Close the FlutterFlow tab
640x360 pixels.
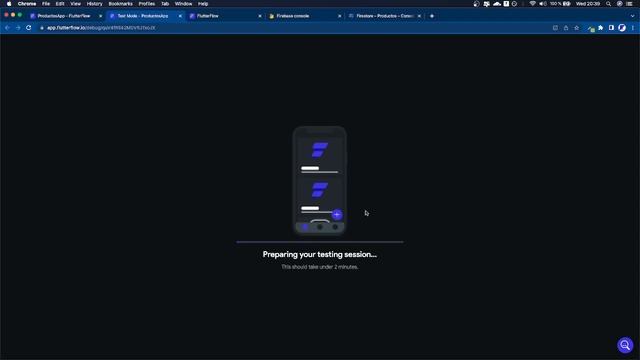[260, 16]
